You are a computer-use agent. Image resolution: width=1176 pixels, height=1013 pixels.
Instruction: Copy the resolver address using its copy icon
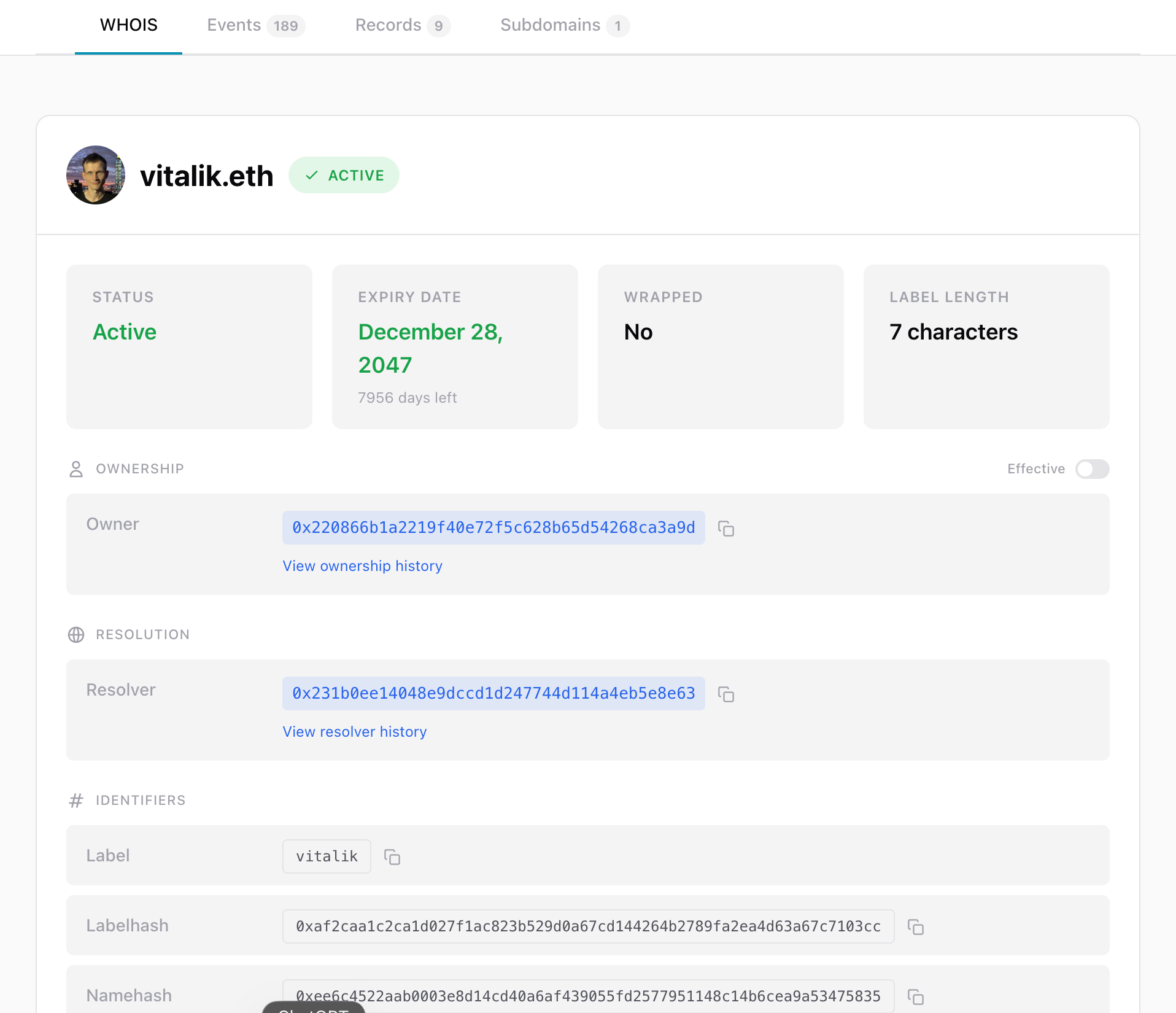(x=727, y=694)
